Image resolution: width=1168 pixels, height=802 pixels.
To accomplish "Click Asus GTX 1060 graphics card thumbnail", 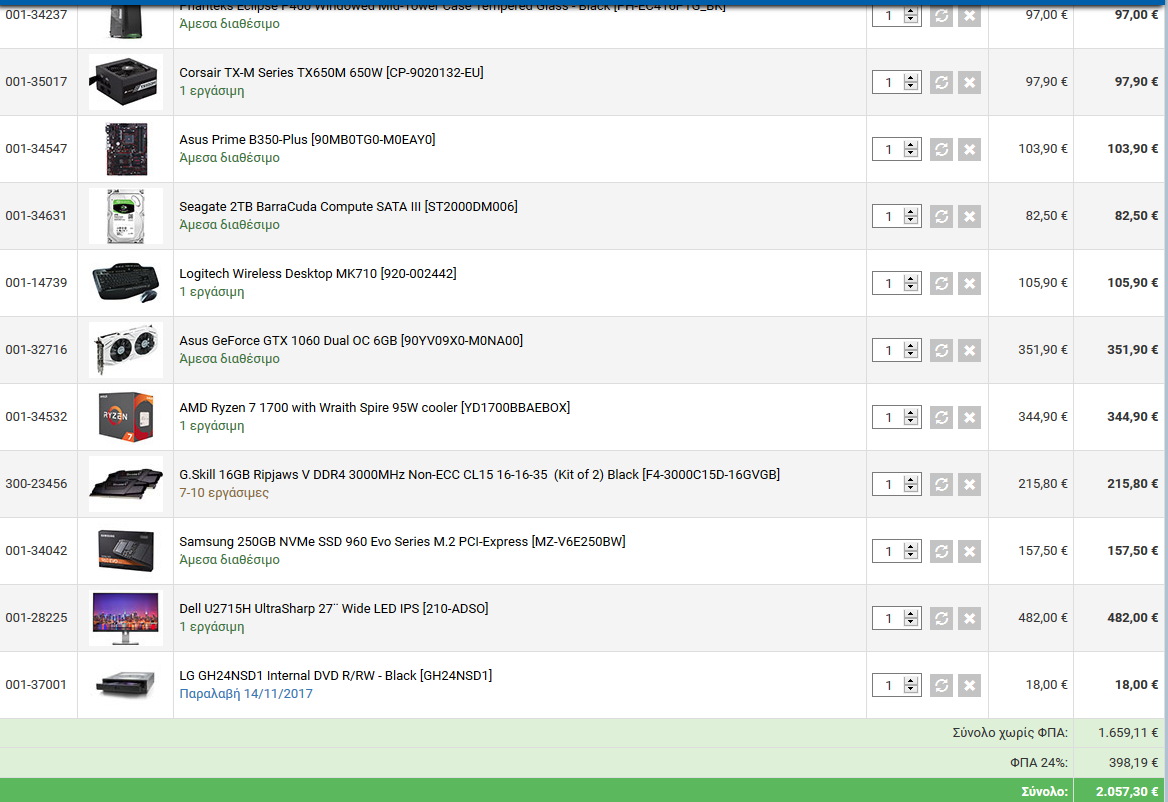I will pos(125,350).
